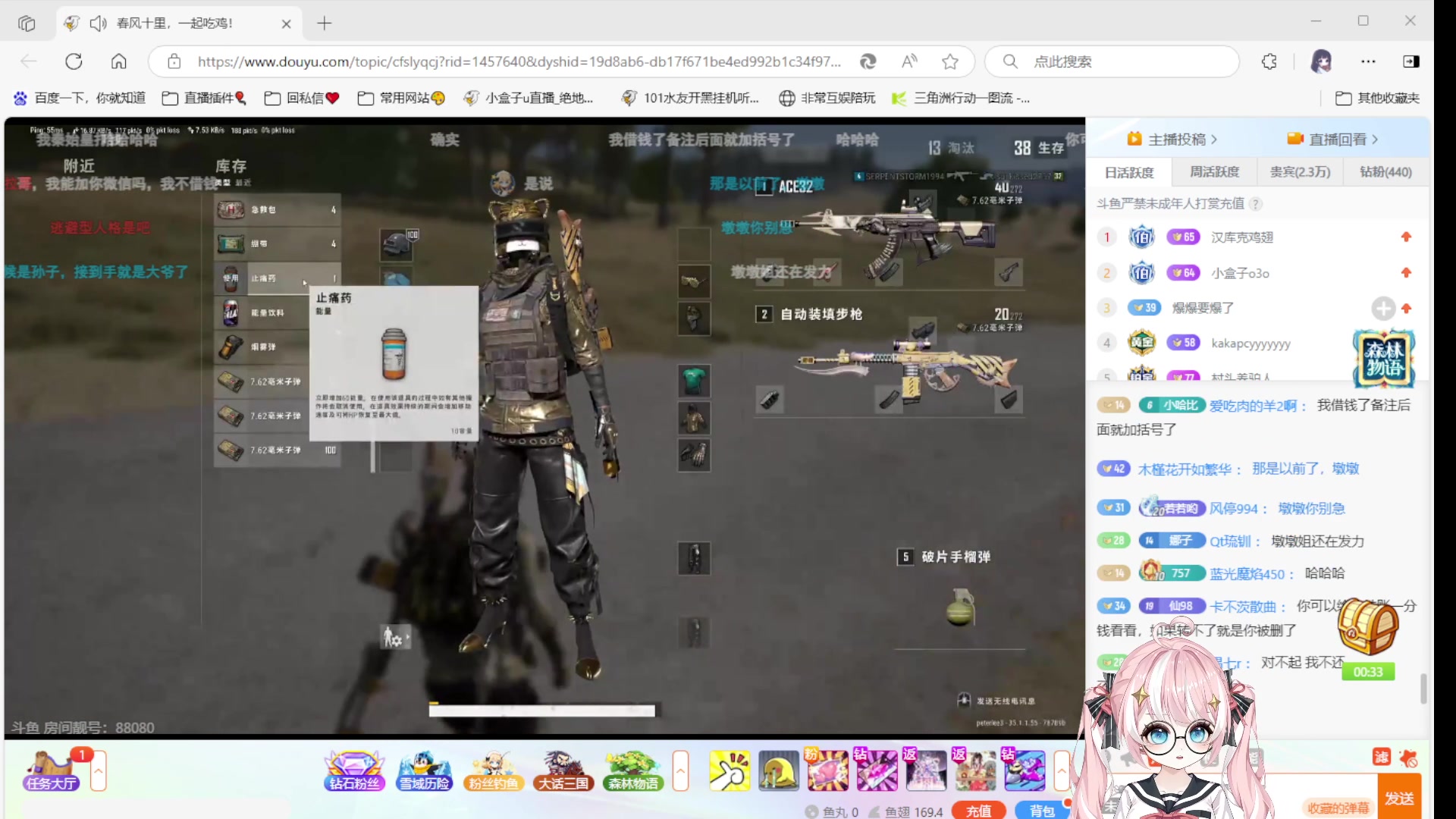
Task: Open a new browser tab
Action: coord(325,24)
